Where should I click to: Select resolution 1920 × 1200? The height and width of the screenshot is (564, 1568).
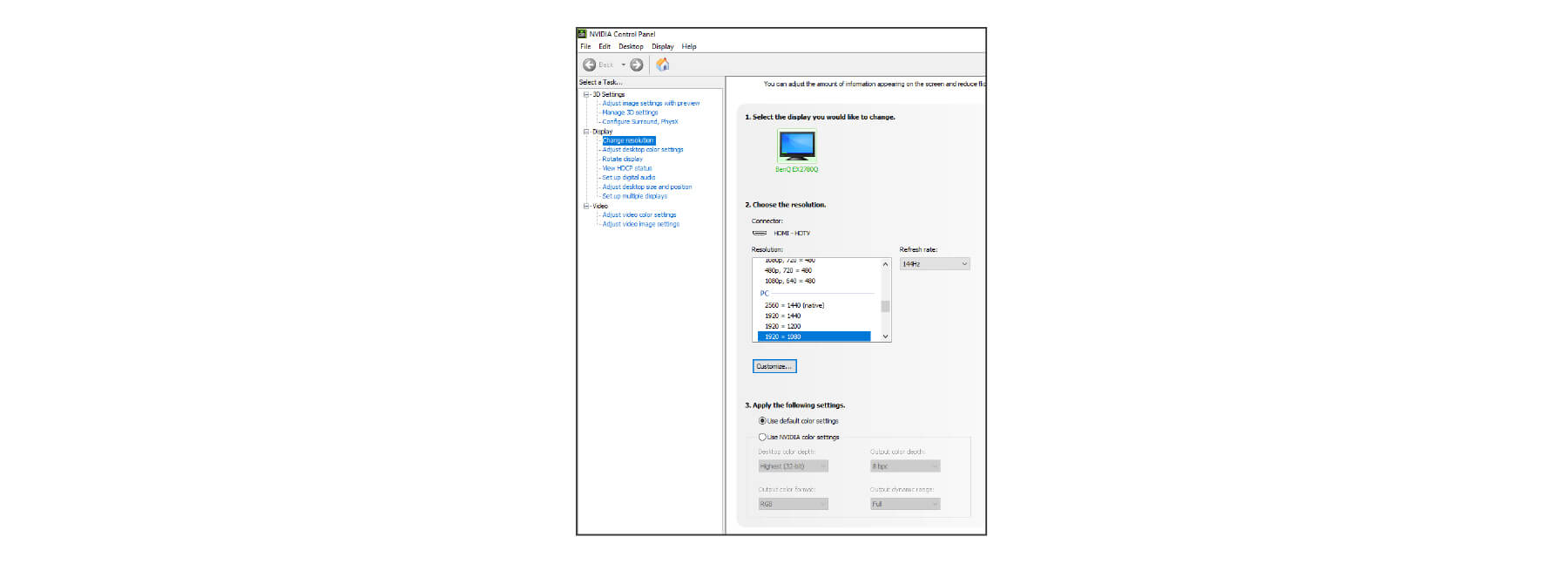coord(782,326)
